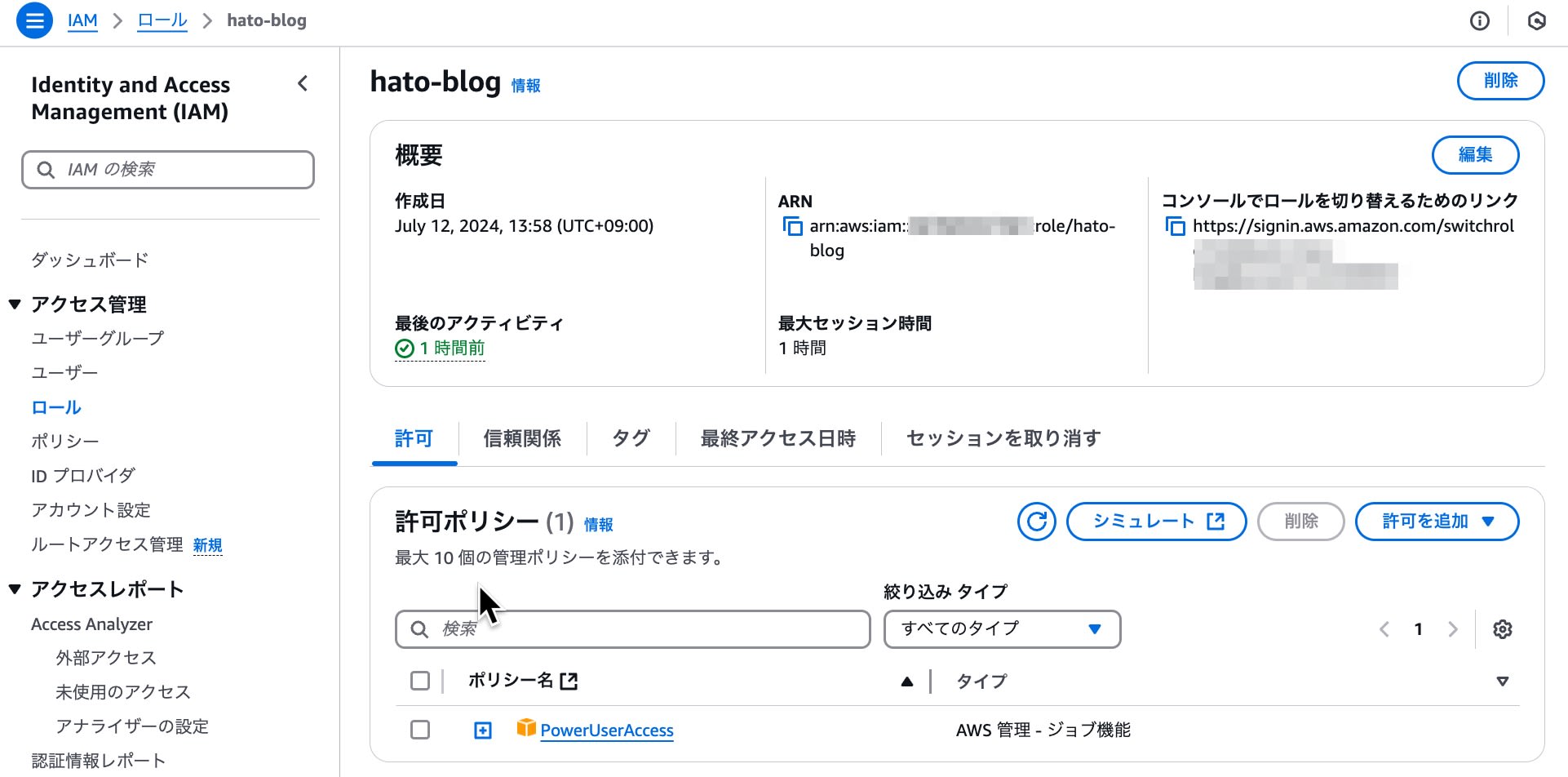Click the シミュレート button
Viewport: 1568px width, 777px height.
pos(1156,522)
